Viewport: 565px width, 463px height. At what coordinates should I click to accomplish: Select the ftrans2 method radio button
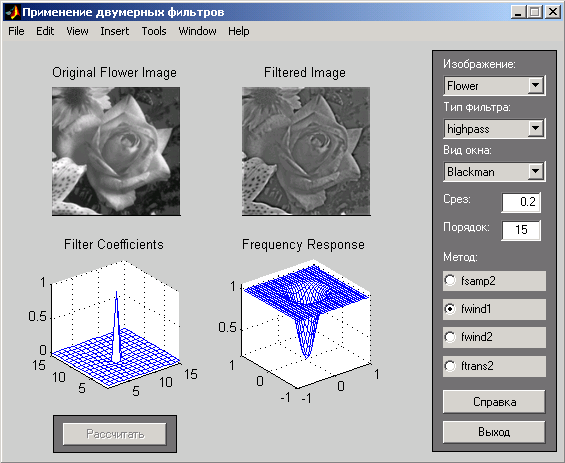coord(494,366)
